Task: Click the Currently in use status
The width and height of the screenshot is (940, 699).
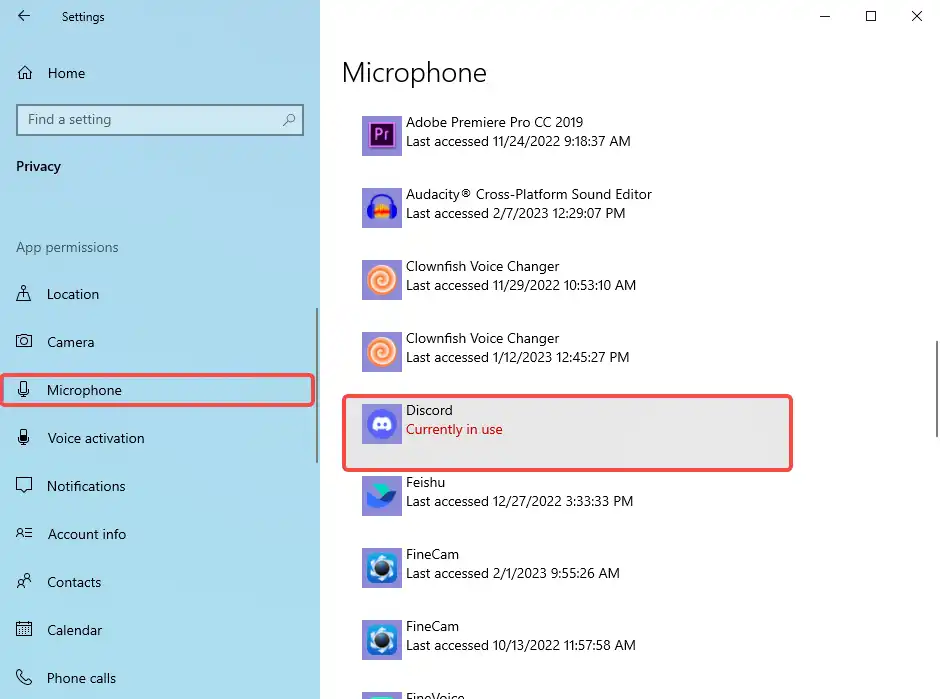Action: [x=454, y=429]
